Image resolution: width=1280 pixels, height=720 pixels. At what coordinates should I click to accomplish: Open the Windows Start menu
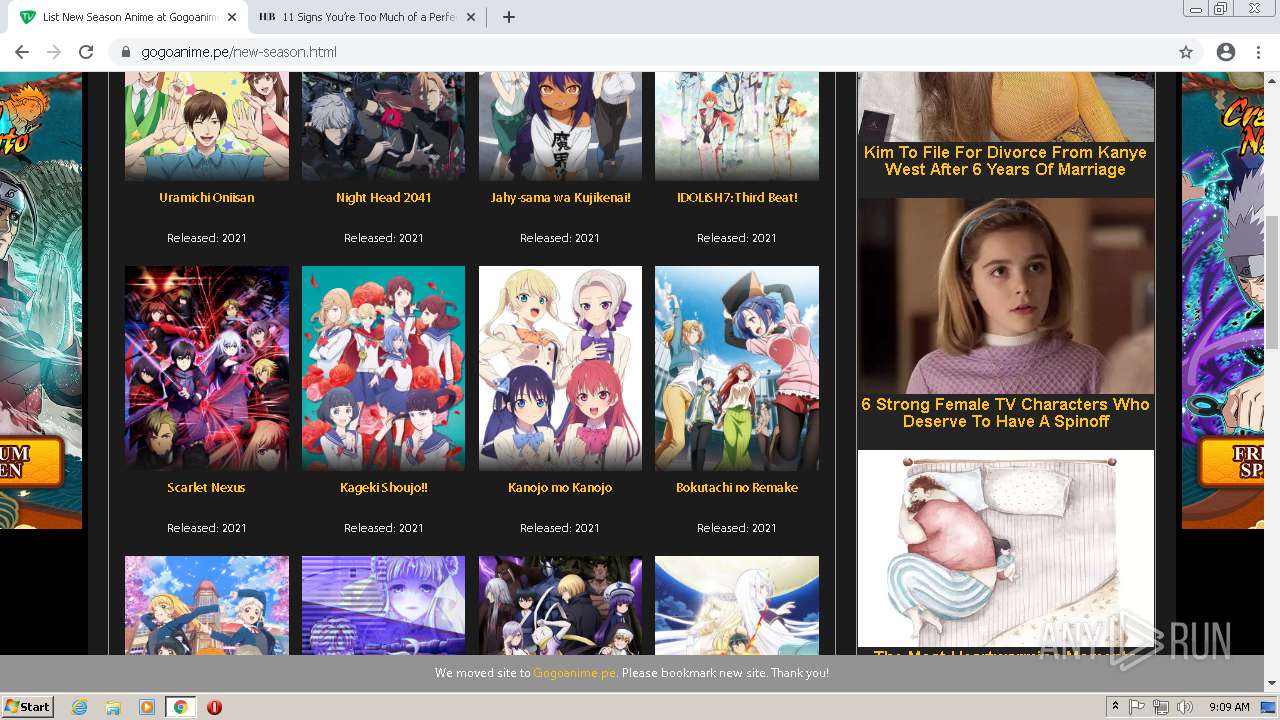pos(27,707)
